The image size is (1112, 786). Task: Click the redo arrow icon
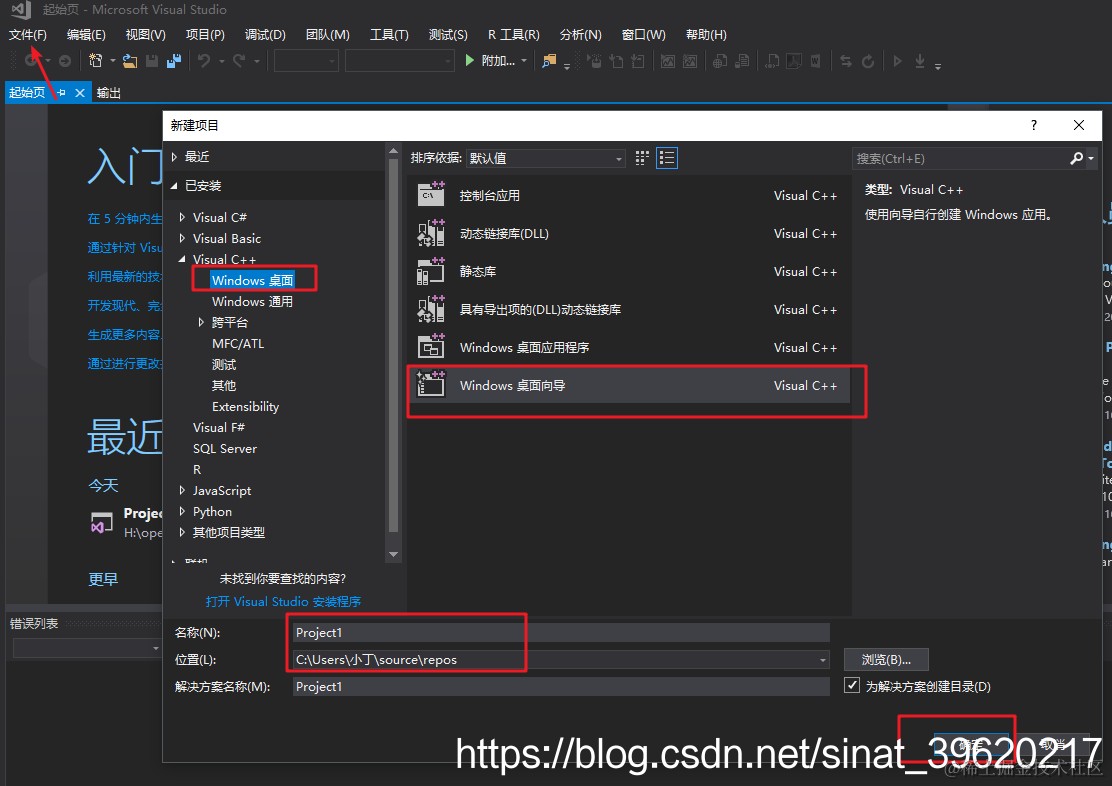tap(240, 61)
